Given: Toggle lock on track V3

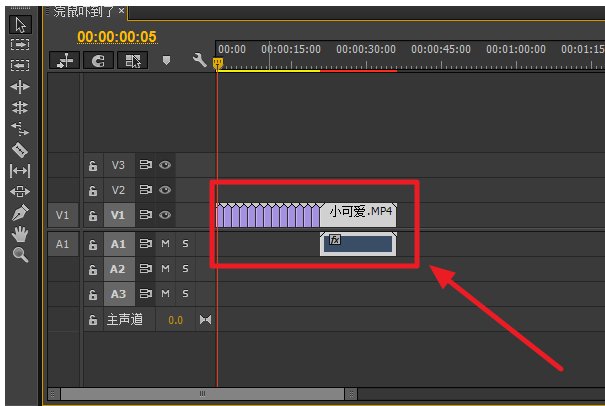Looking at the screenshot, I should (93, 166).
